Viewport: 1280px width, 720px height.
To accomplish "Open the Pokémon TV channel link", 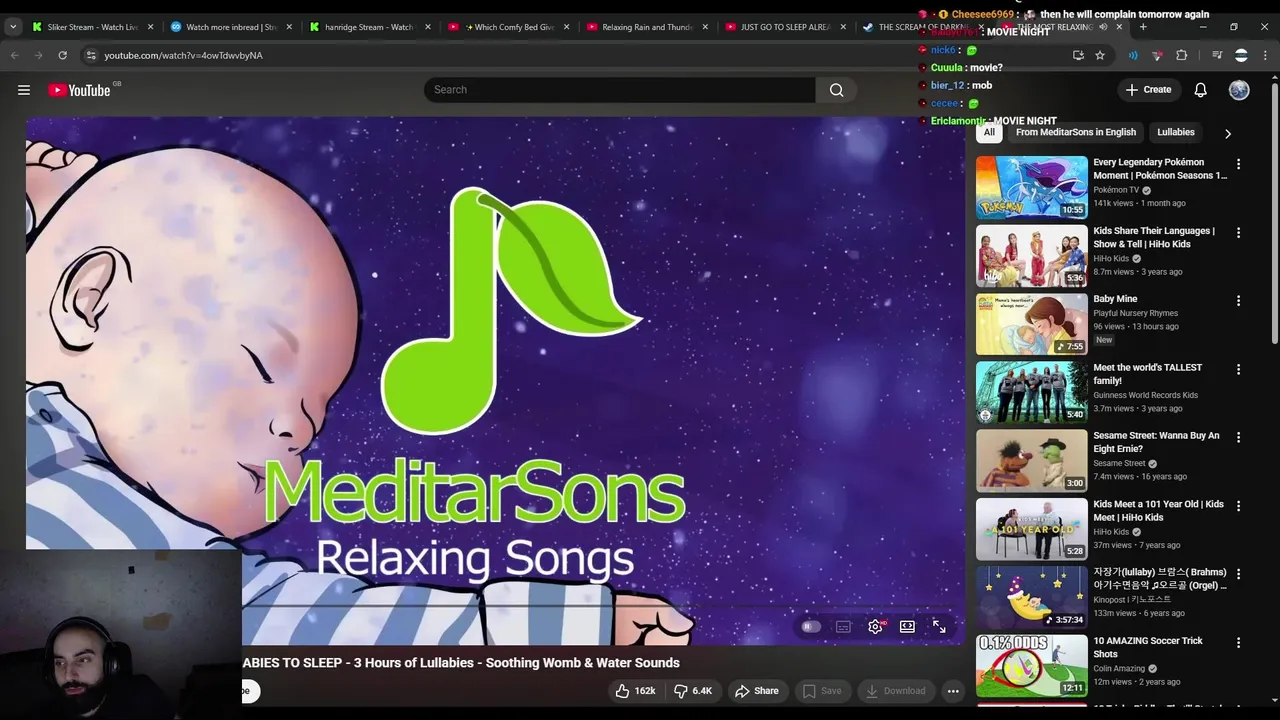I will 1116,190.
